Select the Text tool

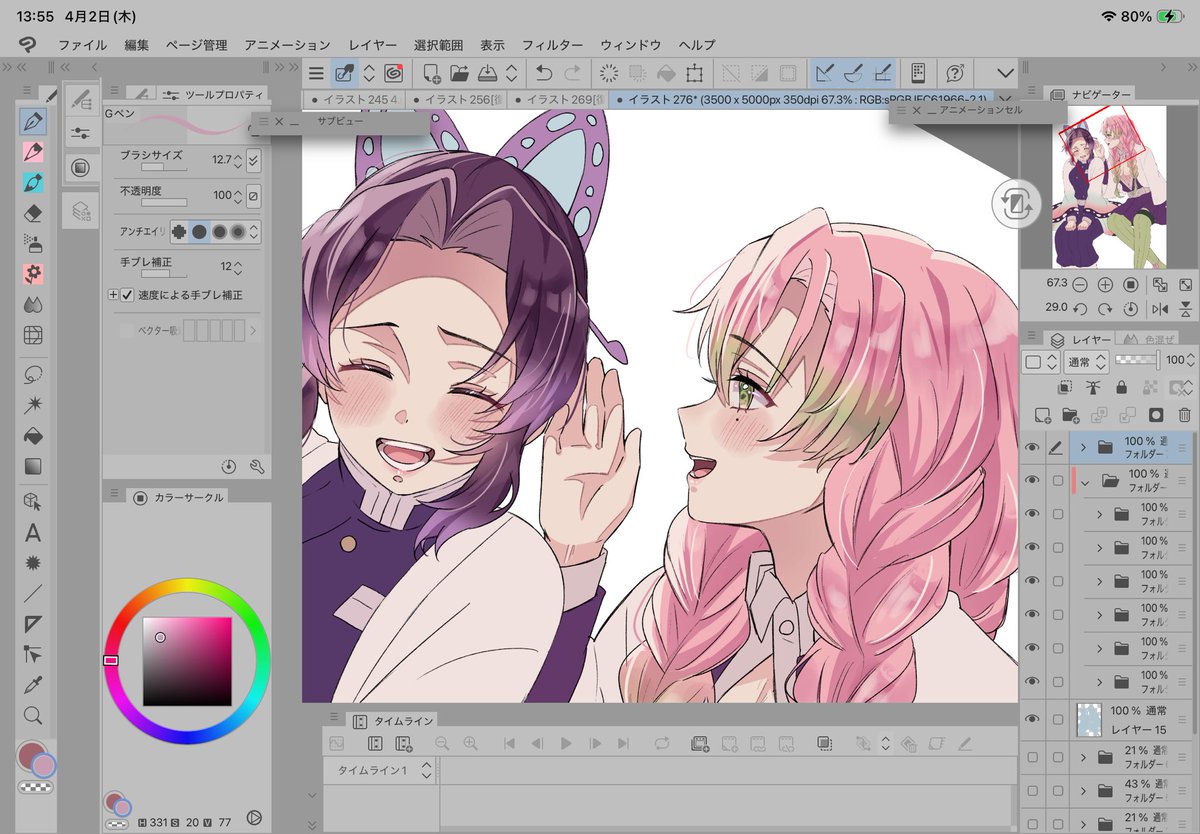(x=33, y=533)
